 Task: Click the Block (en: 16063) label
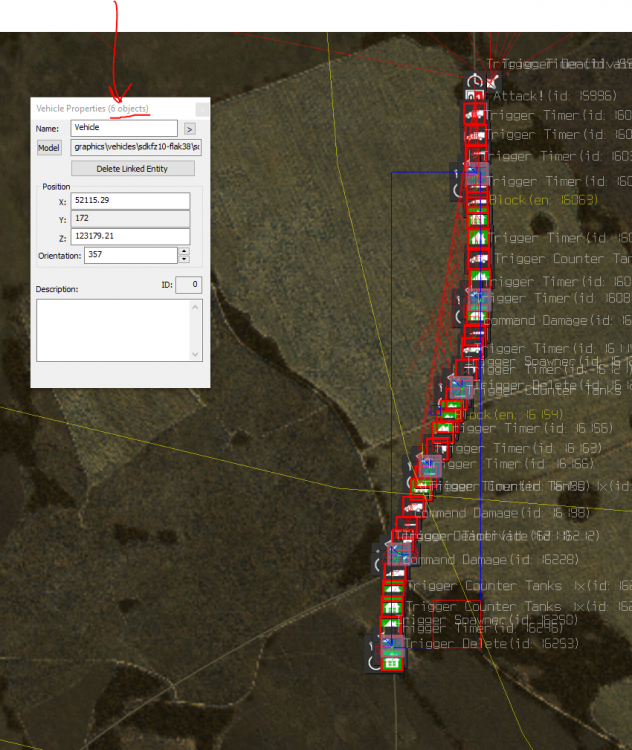coord(543,200)
